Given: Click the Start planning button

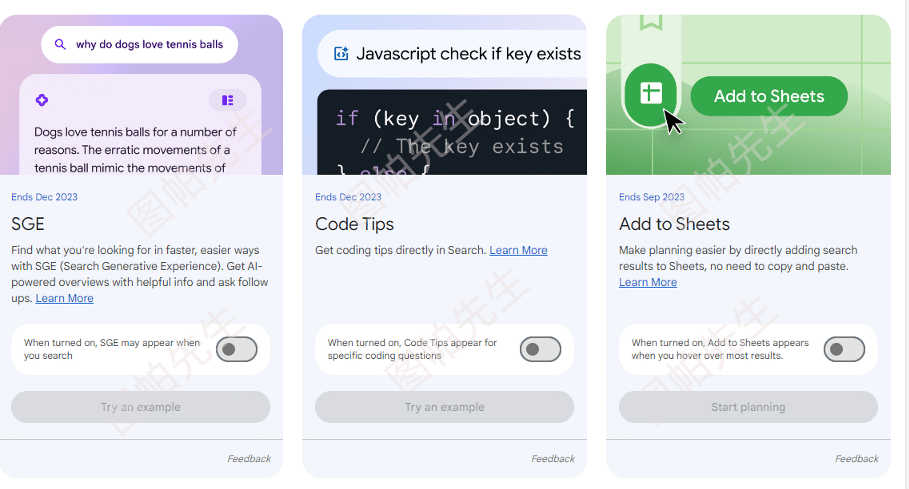Looking at the screenshot, I should pyautogui.click(x=748, y=407).
